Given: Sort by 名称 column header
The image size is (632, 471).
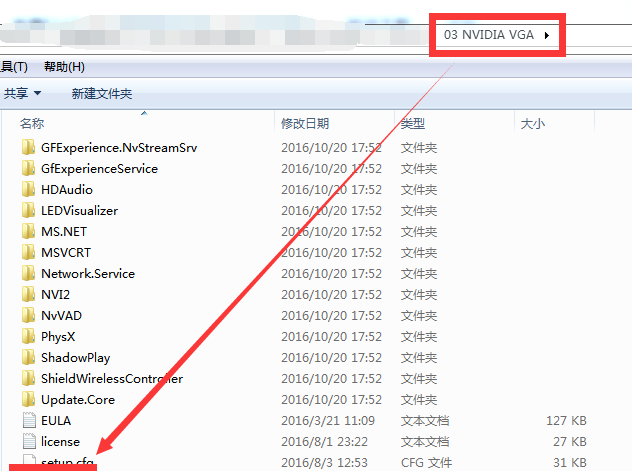Looking at the screenshot, I should tap(32, 123).
